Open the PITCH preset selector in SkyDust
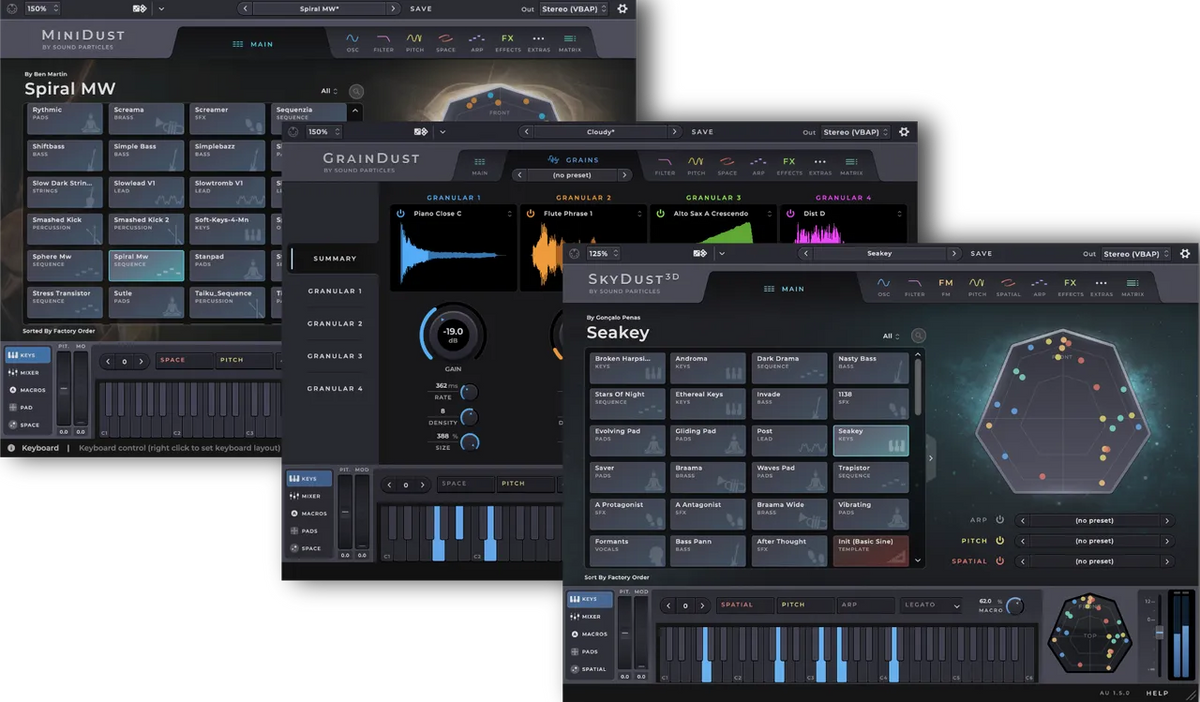 pos(1097,540)
